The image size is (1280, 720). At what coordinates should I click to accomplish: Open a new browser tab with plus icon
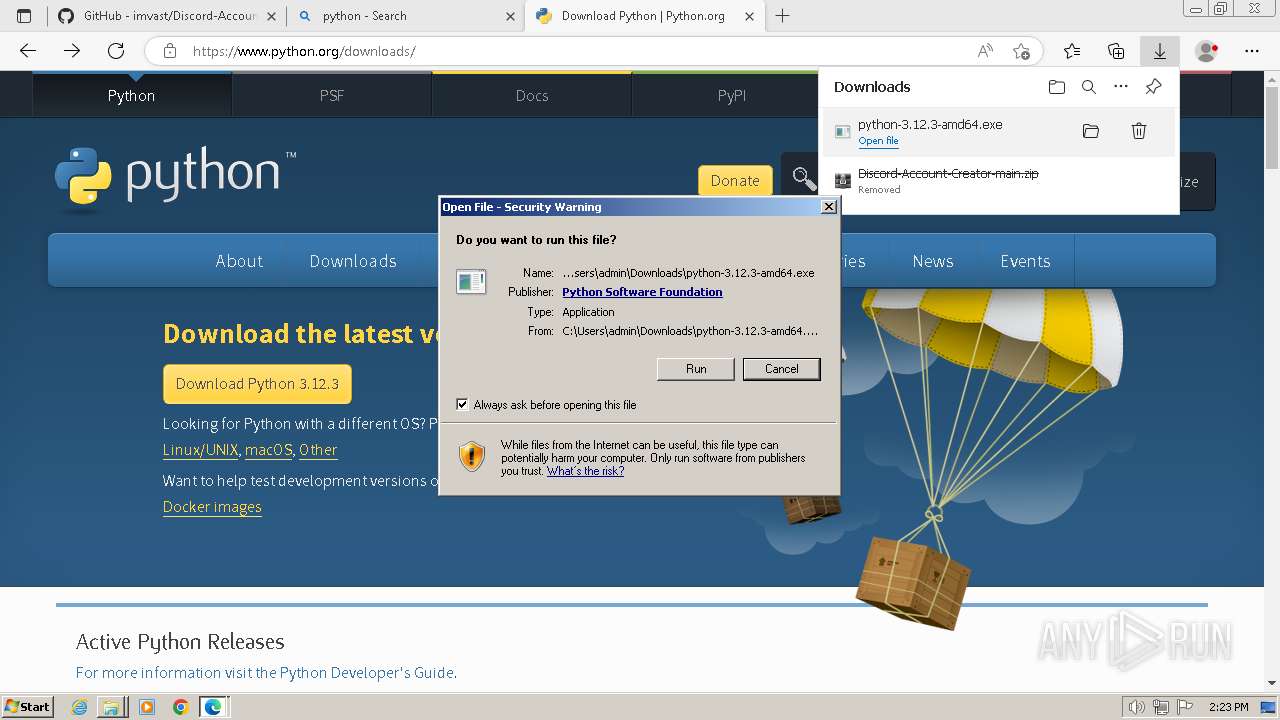tap(783, 16)
